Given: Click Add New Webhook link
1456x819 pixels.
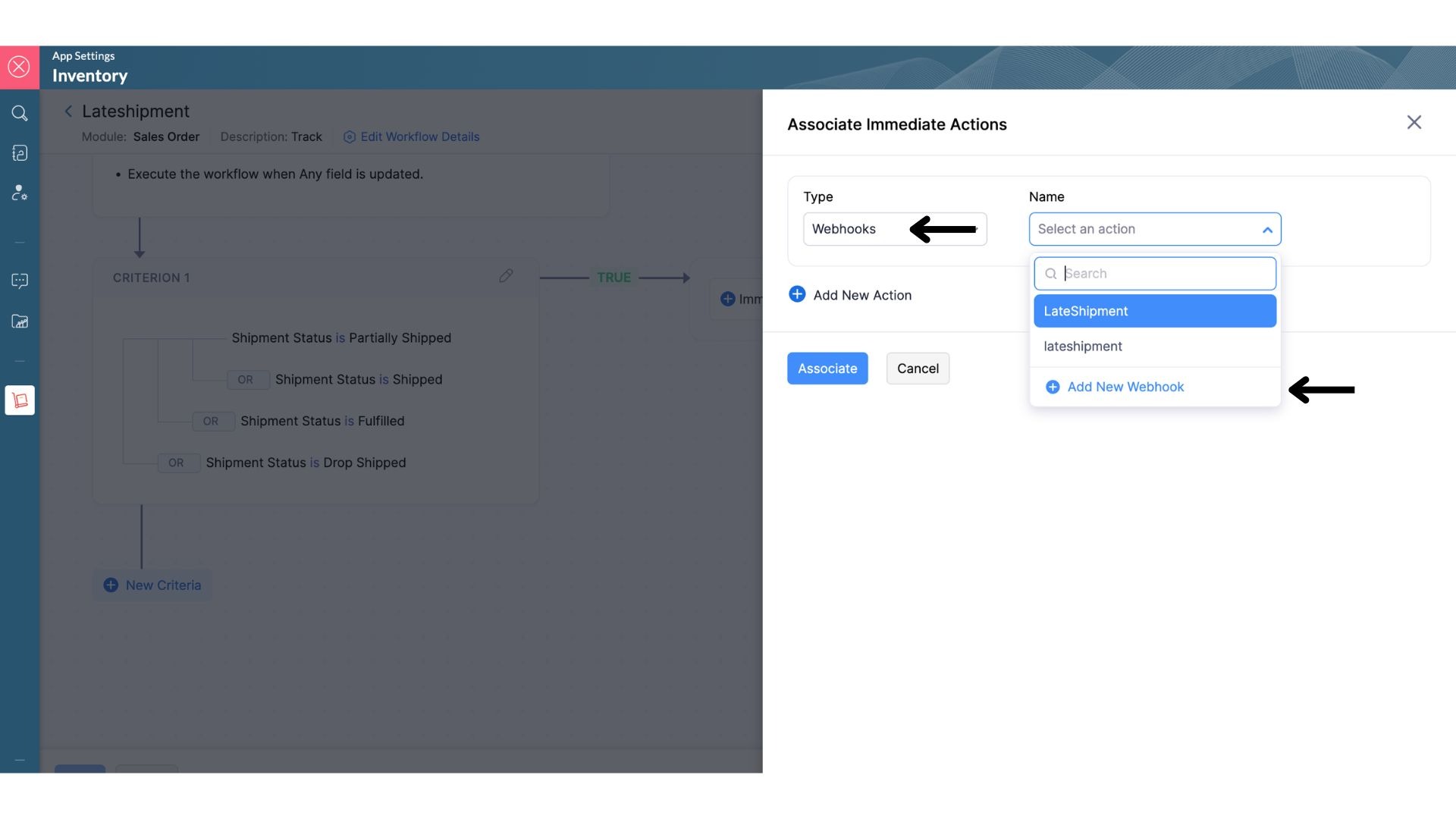Looking at the screenshot, I should coord(1125,387).
